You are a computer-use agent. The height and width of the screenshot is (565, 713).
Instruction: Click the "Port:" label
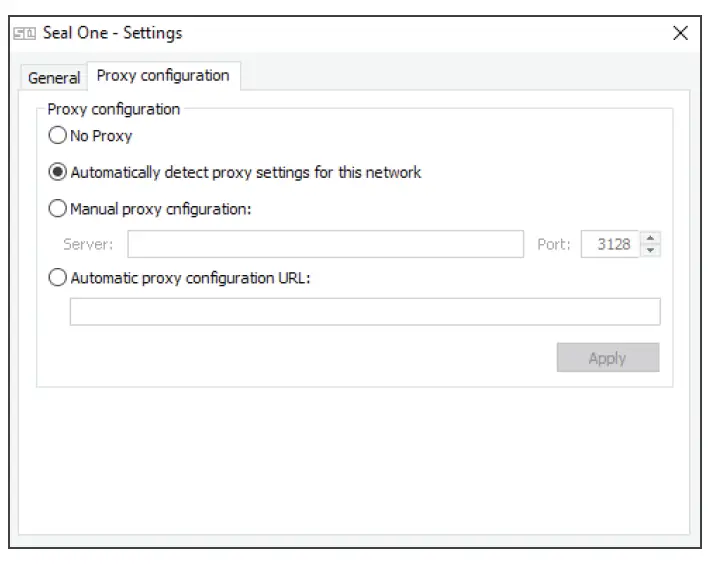[553, 244]
